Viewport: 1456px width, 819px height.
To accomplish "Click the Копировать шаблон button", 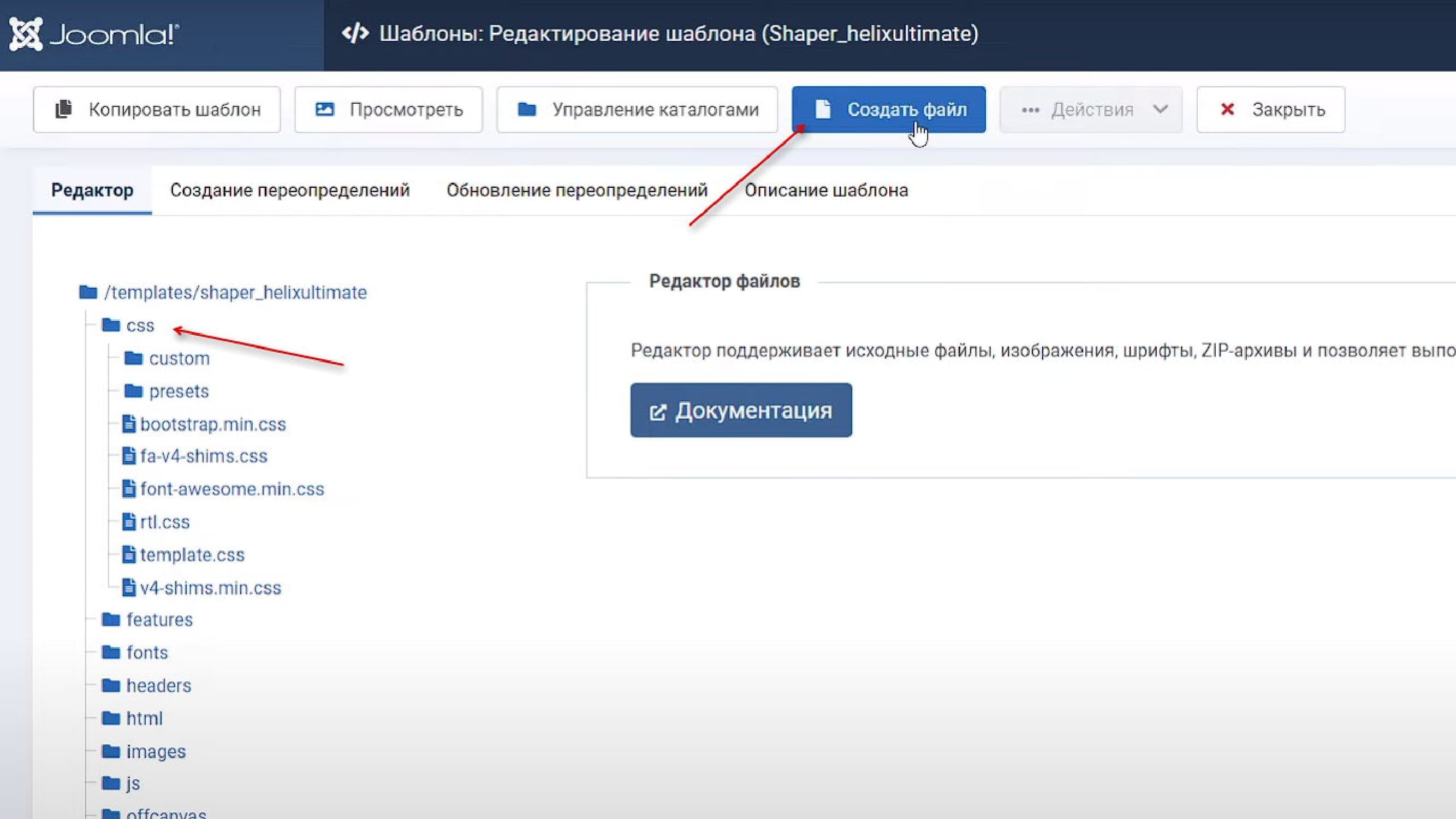I will click(x=157, y=110).
